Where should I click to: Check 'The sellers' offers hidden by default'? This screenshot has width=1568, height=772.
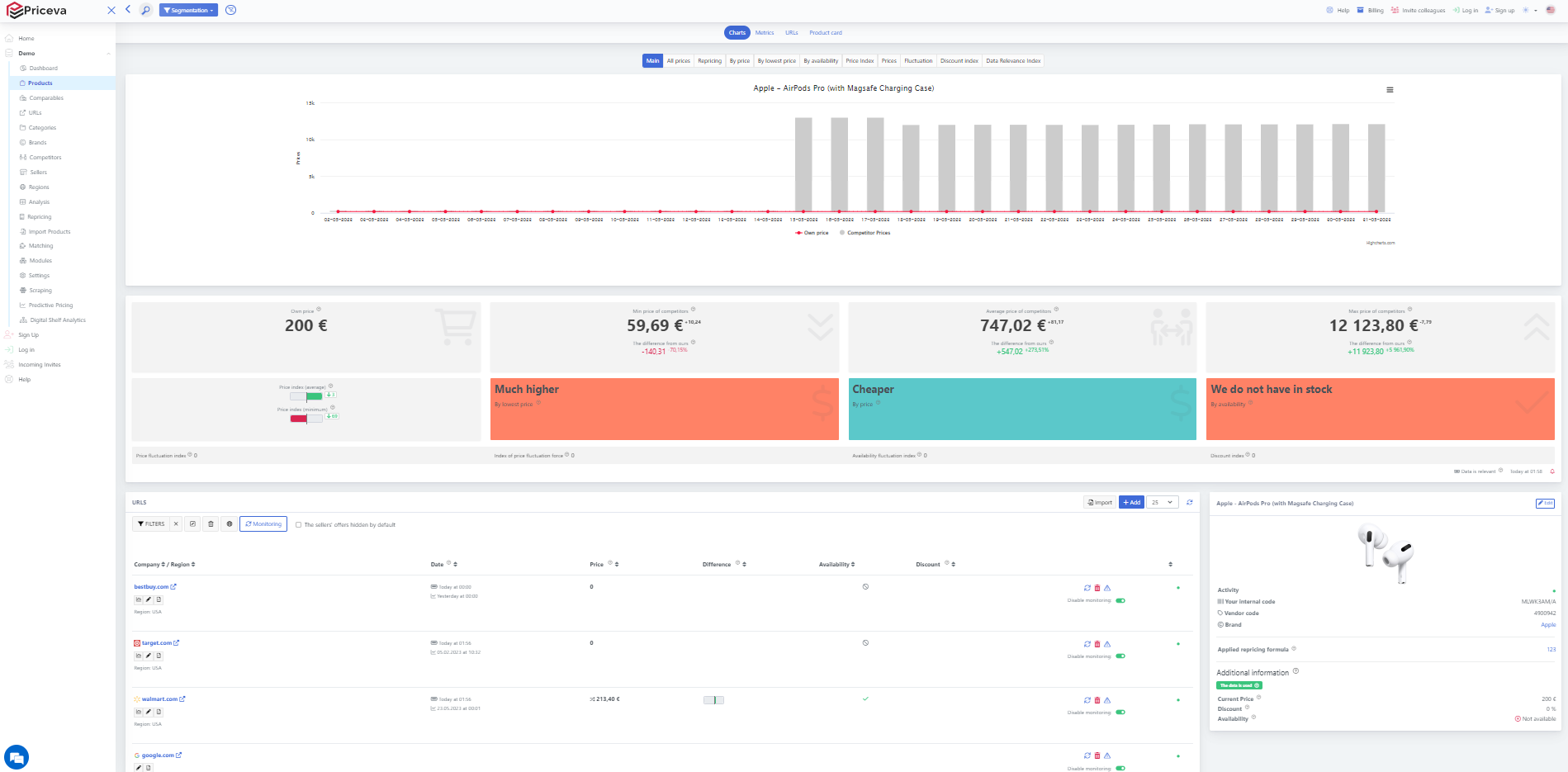(x=298, y=524)
